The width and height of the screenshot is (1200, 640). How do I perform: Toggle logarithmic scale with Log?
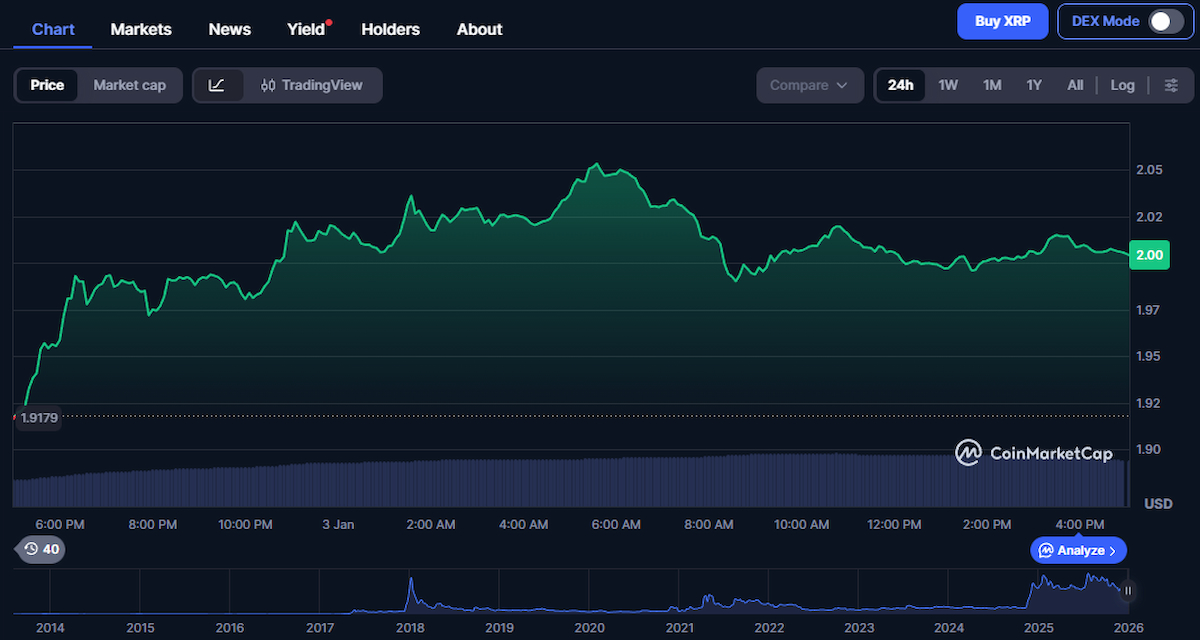[1122, 85]
